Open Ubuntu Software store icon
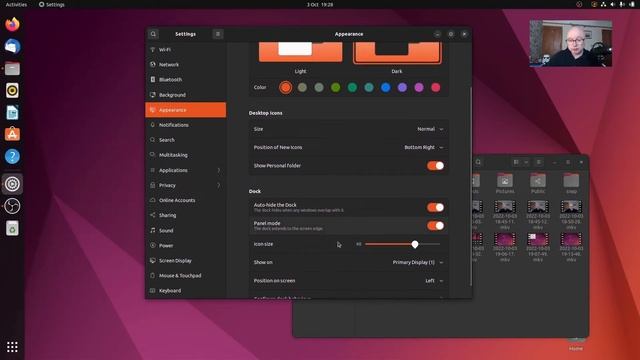The image size is (640, 360). [12, 134]
